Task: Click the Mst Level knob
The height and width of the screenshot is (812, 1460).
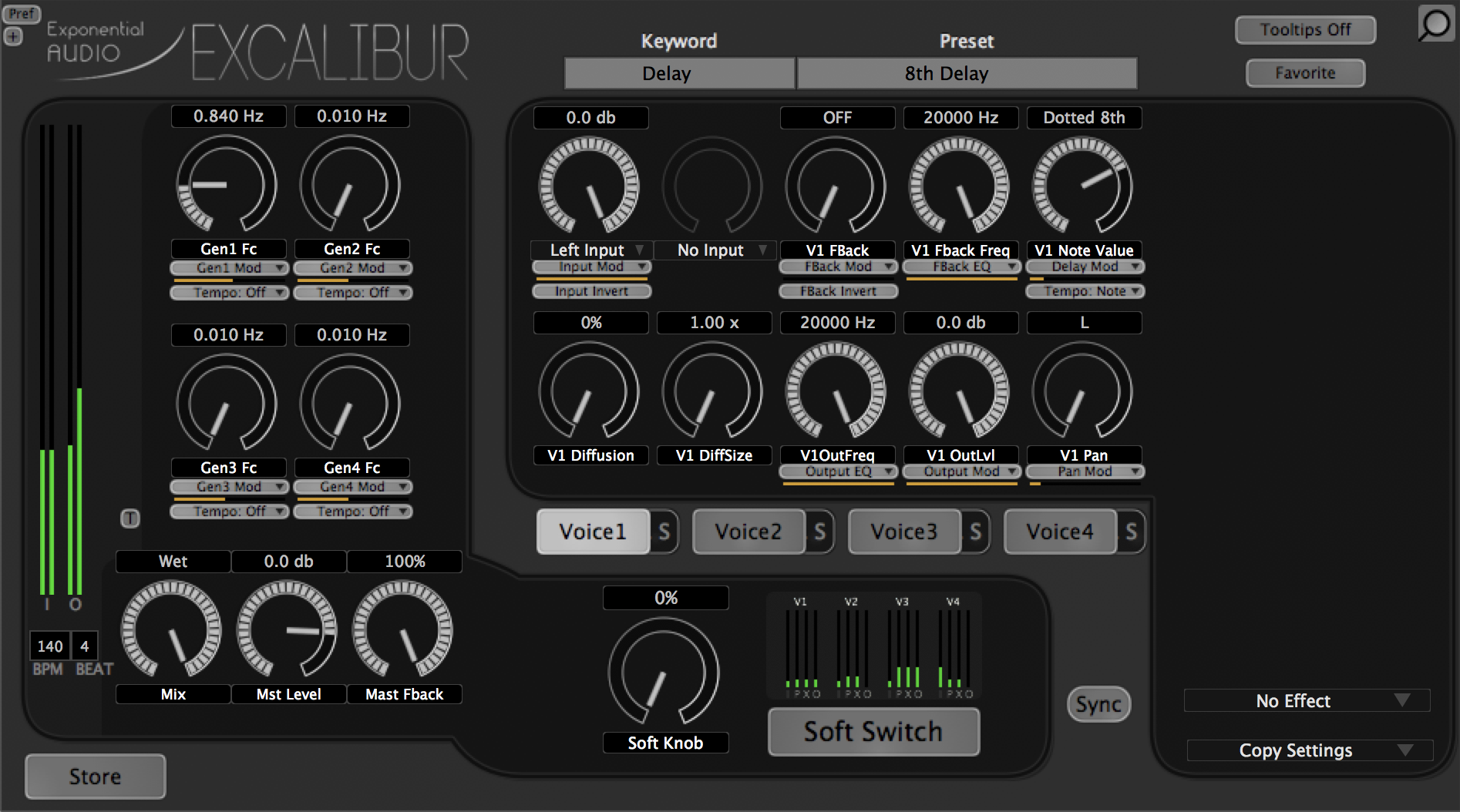Action: (x=287, y=630)
